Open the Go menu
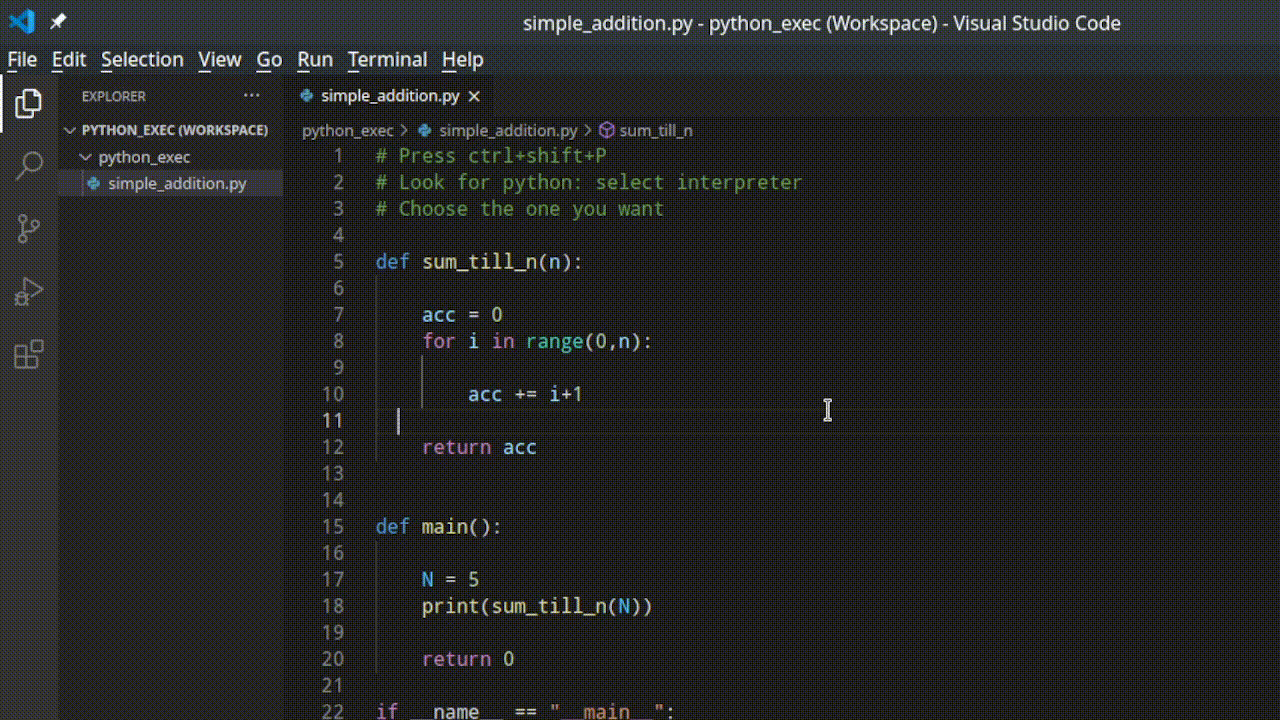 click(269, 59)
